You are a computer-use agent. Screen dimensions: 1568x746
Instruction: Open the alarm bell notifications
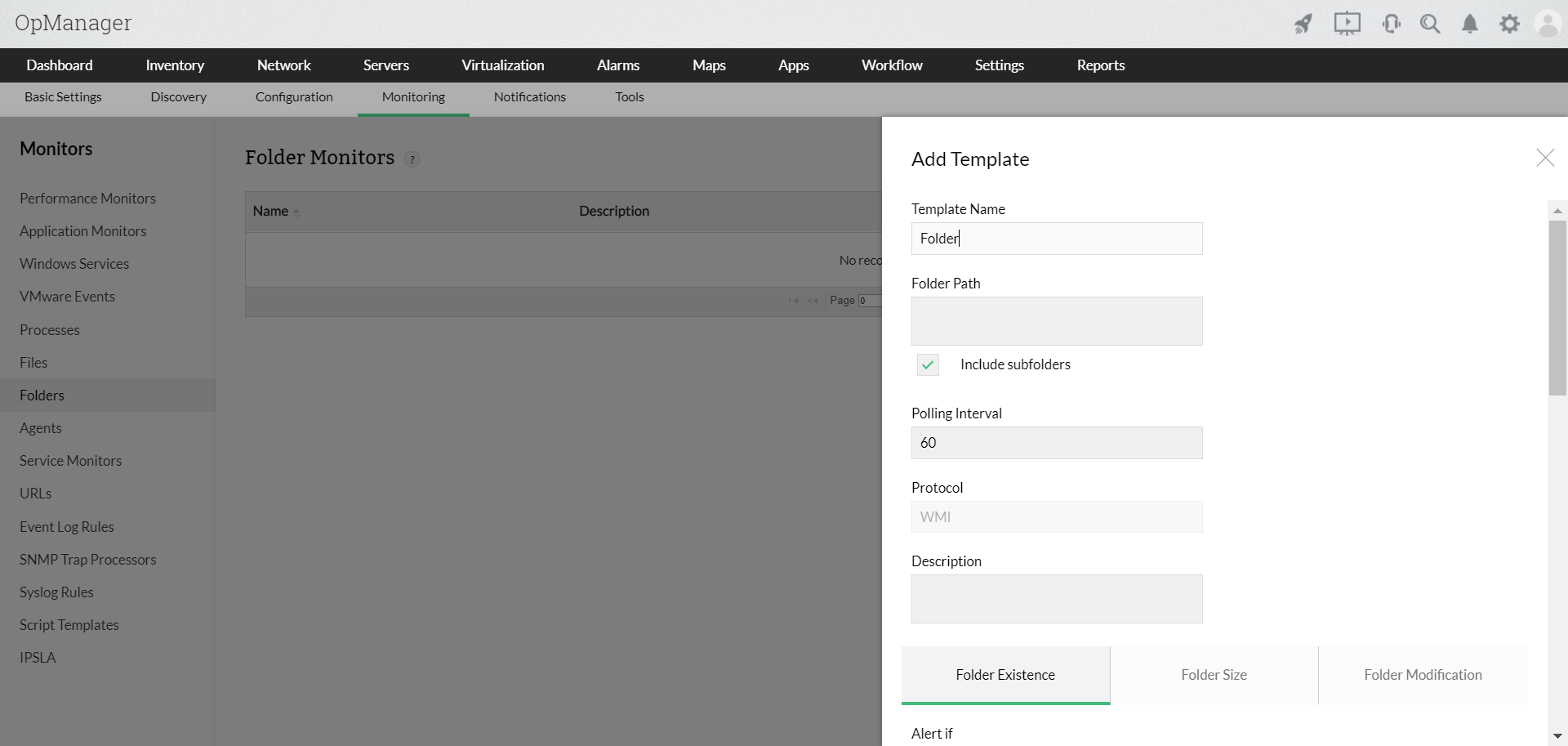tap(1470, 24)
